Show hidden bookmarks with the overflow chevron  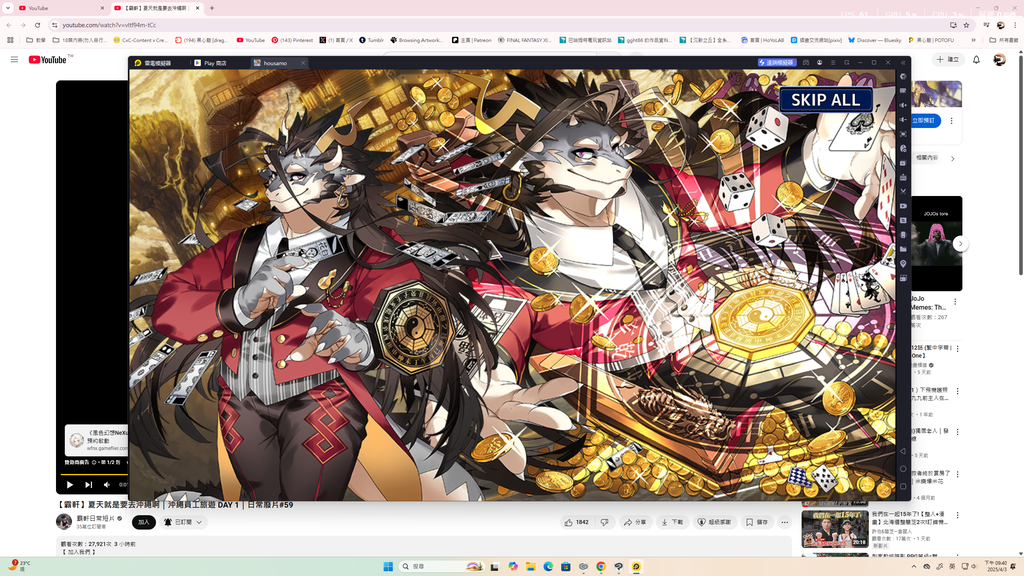pos(973,40)
